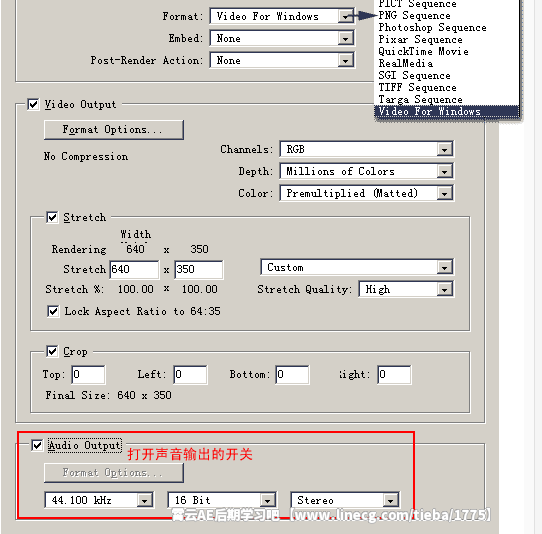Click the Stretch width field 640
This screenshot has width=542, height=534.
point(134,269)
